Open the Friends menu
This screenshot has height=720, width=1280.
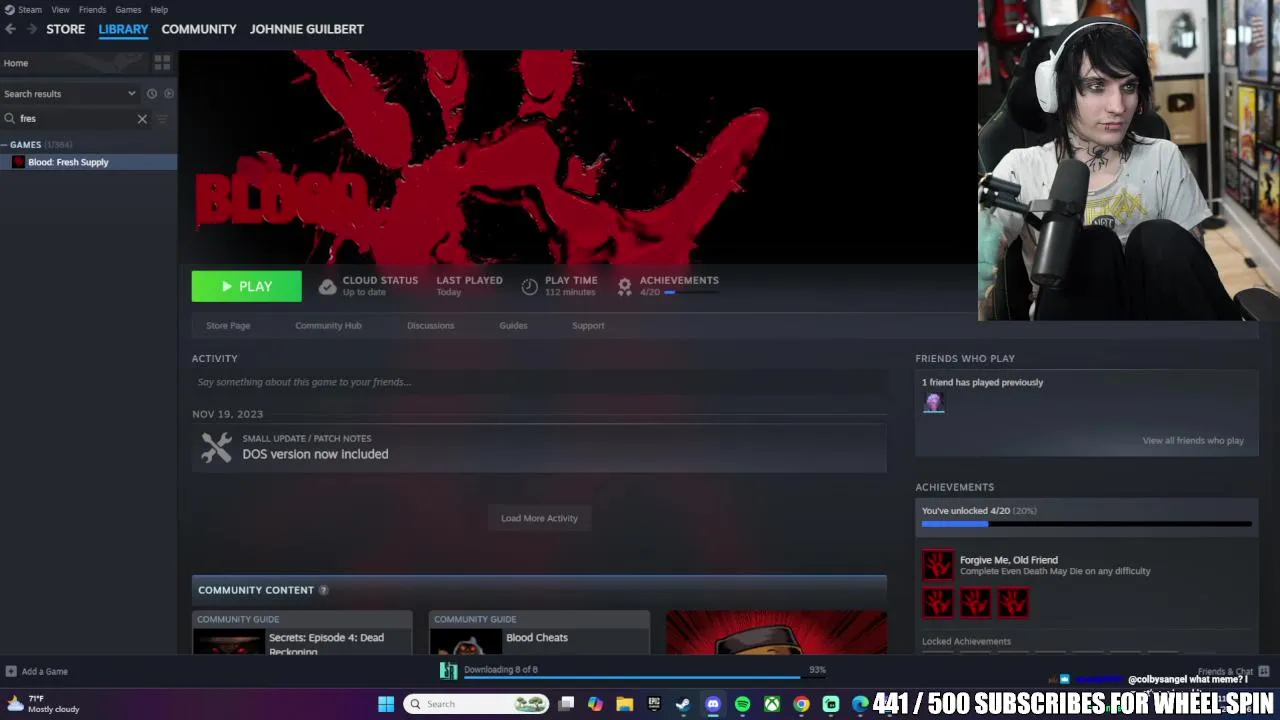[92, 9]
